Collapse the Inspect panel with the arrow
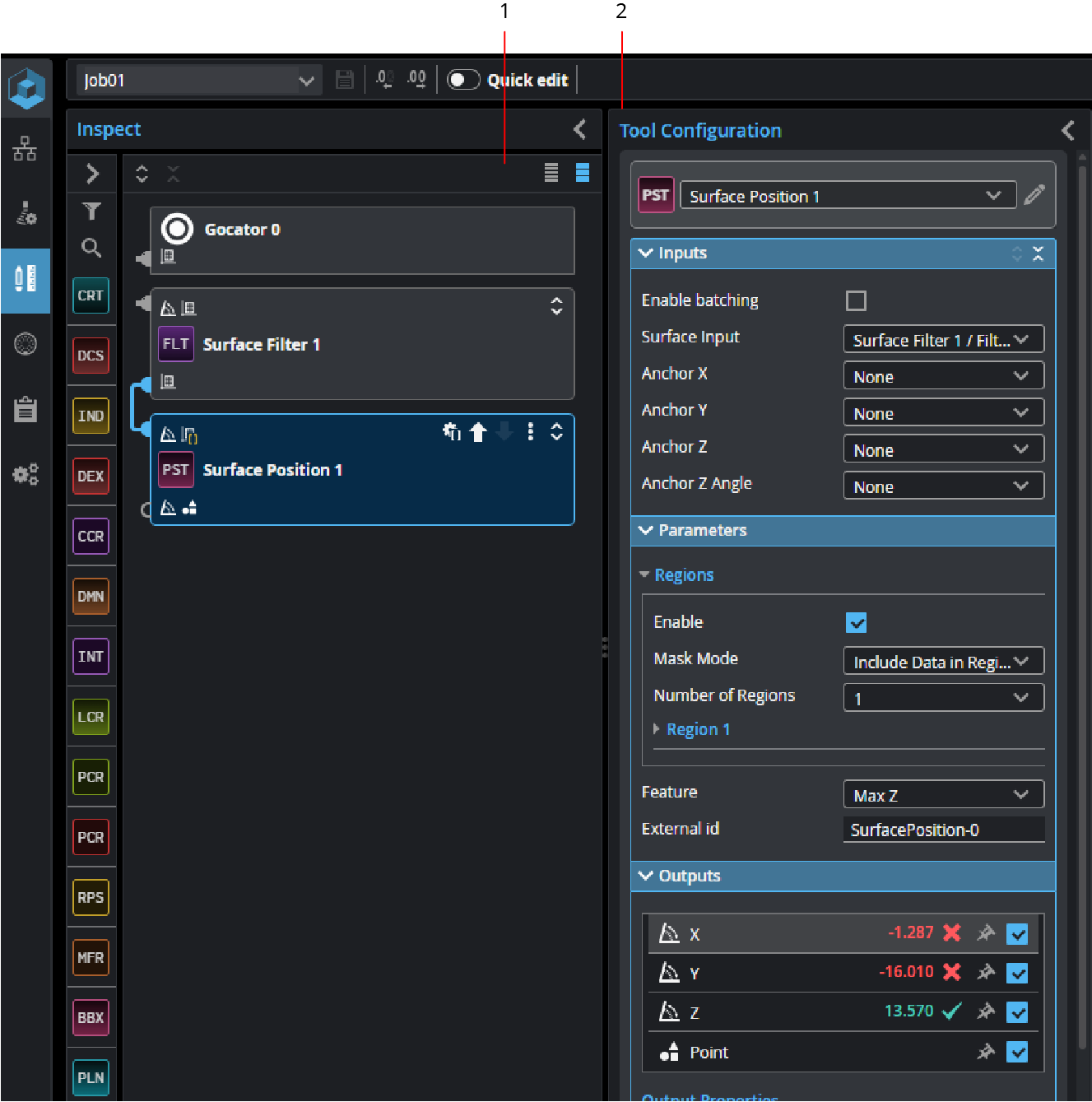 tap(579, 129)
